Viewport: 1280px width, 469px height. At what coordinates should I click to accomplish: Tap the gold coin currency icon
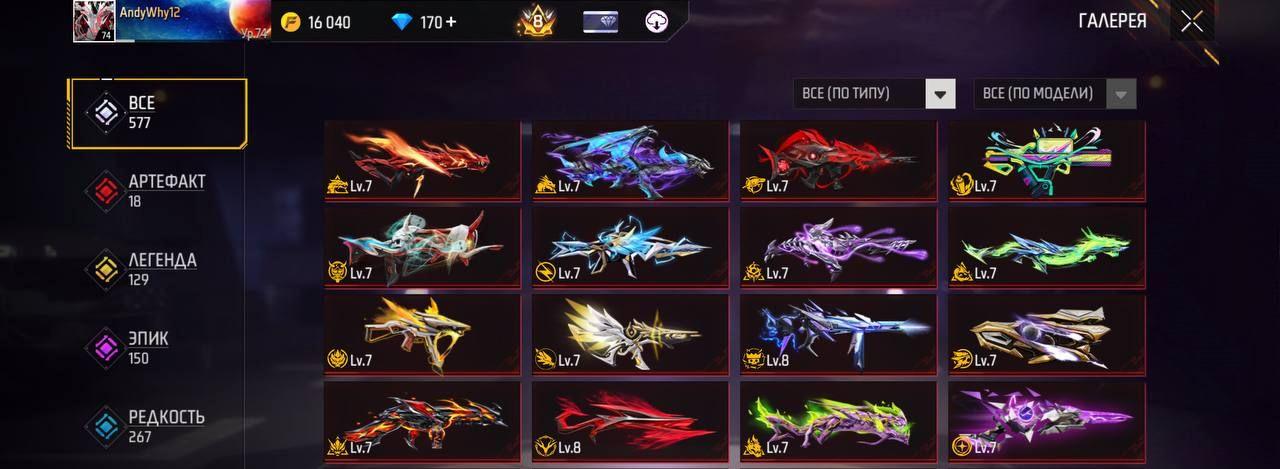pos(292,22)
